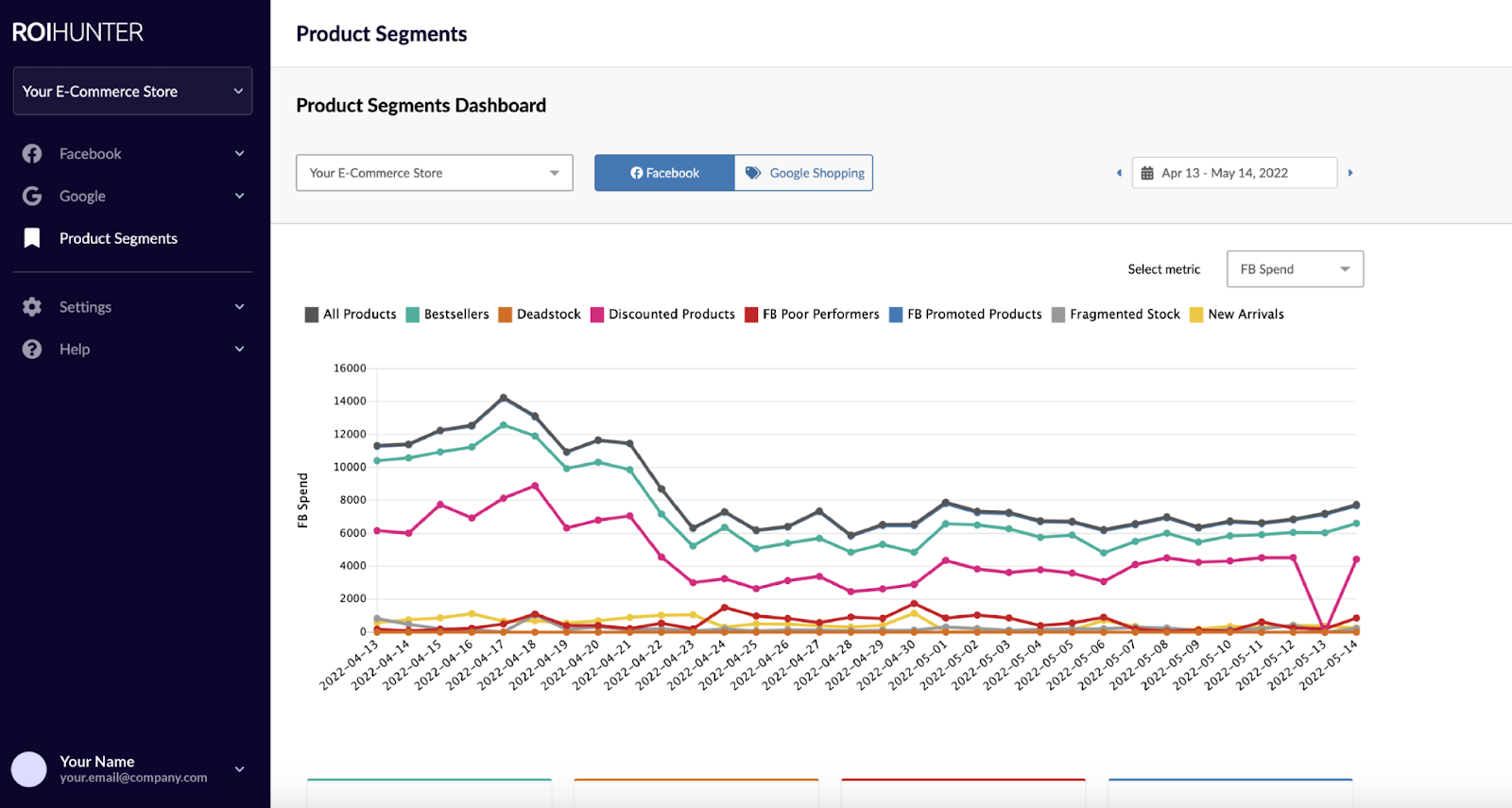
Task: Click the Apr 13 - May 14 date field
Action: 1234,173
